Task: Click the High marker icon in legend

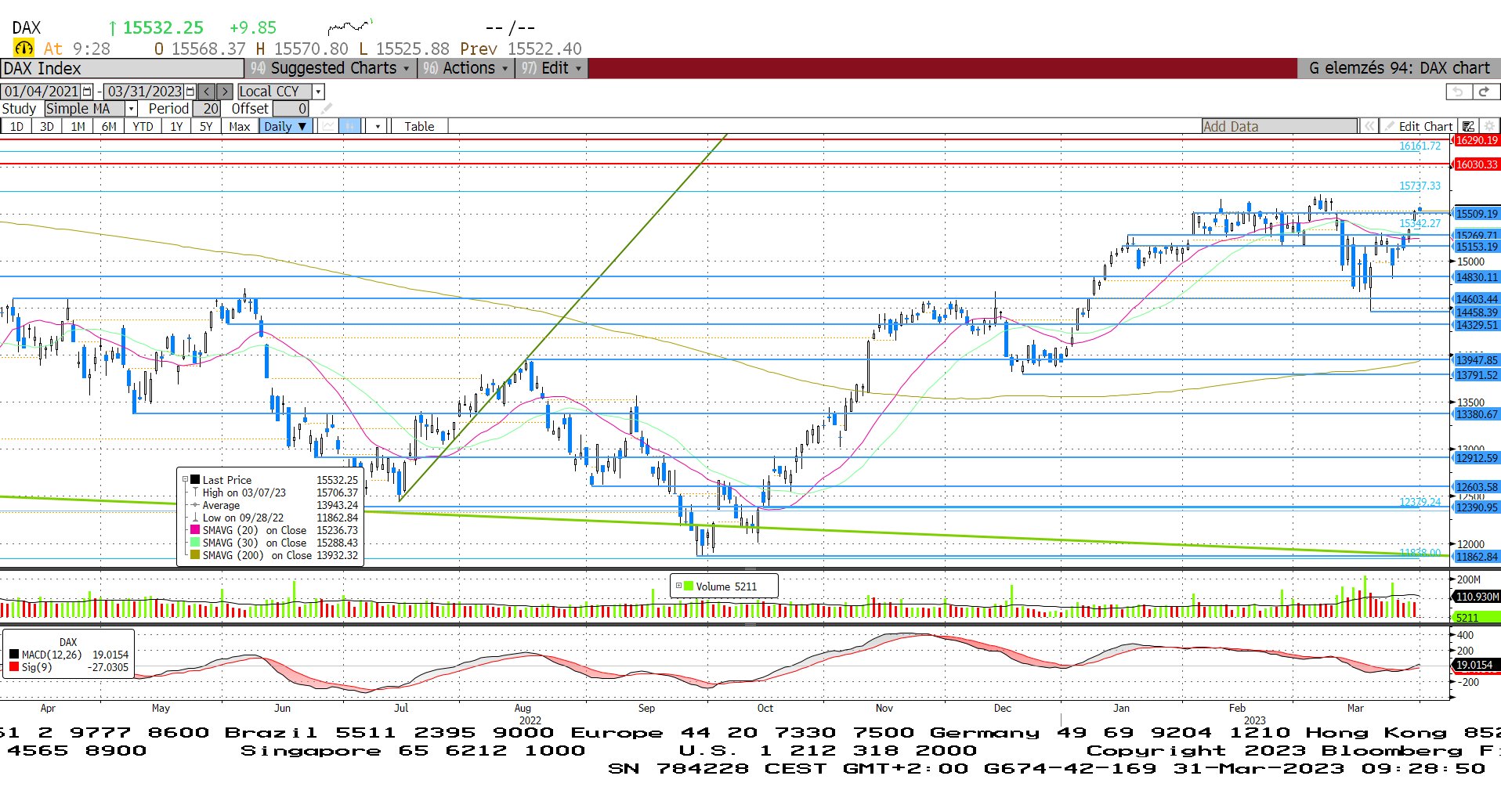Action: click(195, 493)
